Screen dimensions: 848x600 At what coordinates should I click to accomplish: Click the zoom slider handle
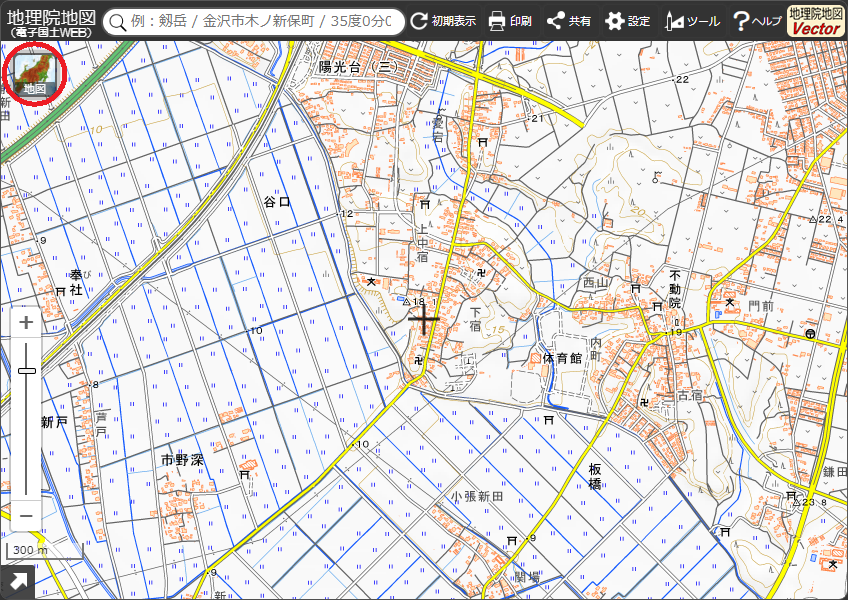[x=26, y=371]
